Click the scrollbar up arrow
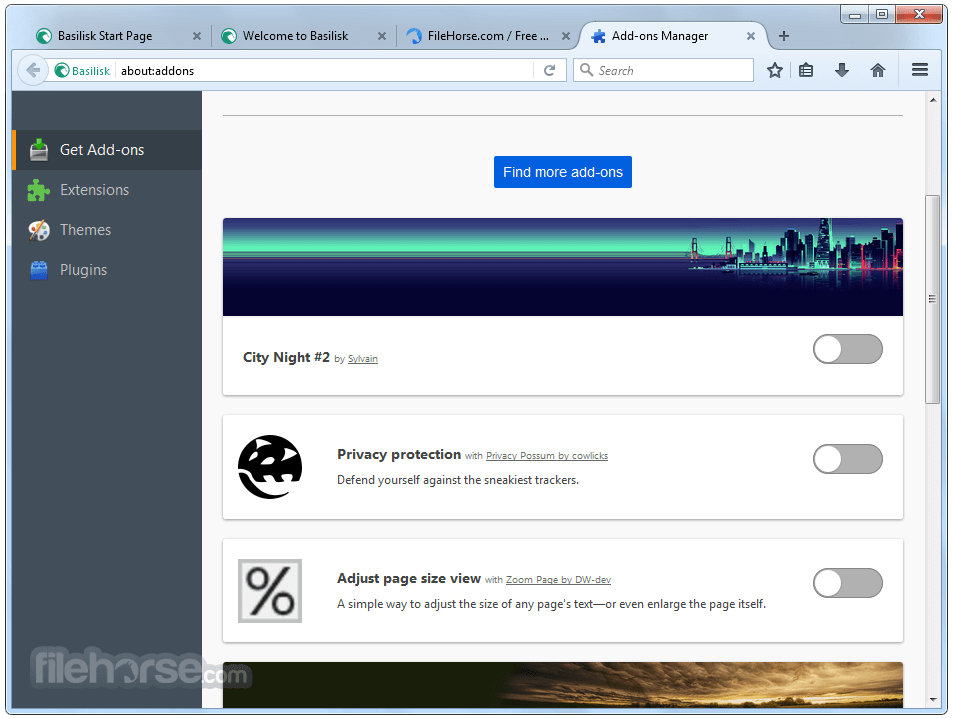 (x=933, y=100)
